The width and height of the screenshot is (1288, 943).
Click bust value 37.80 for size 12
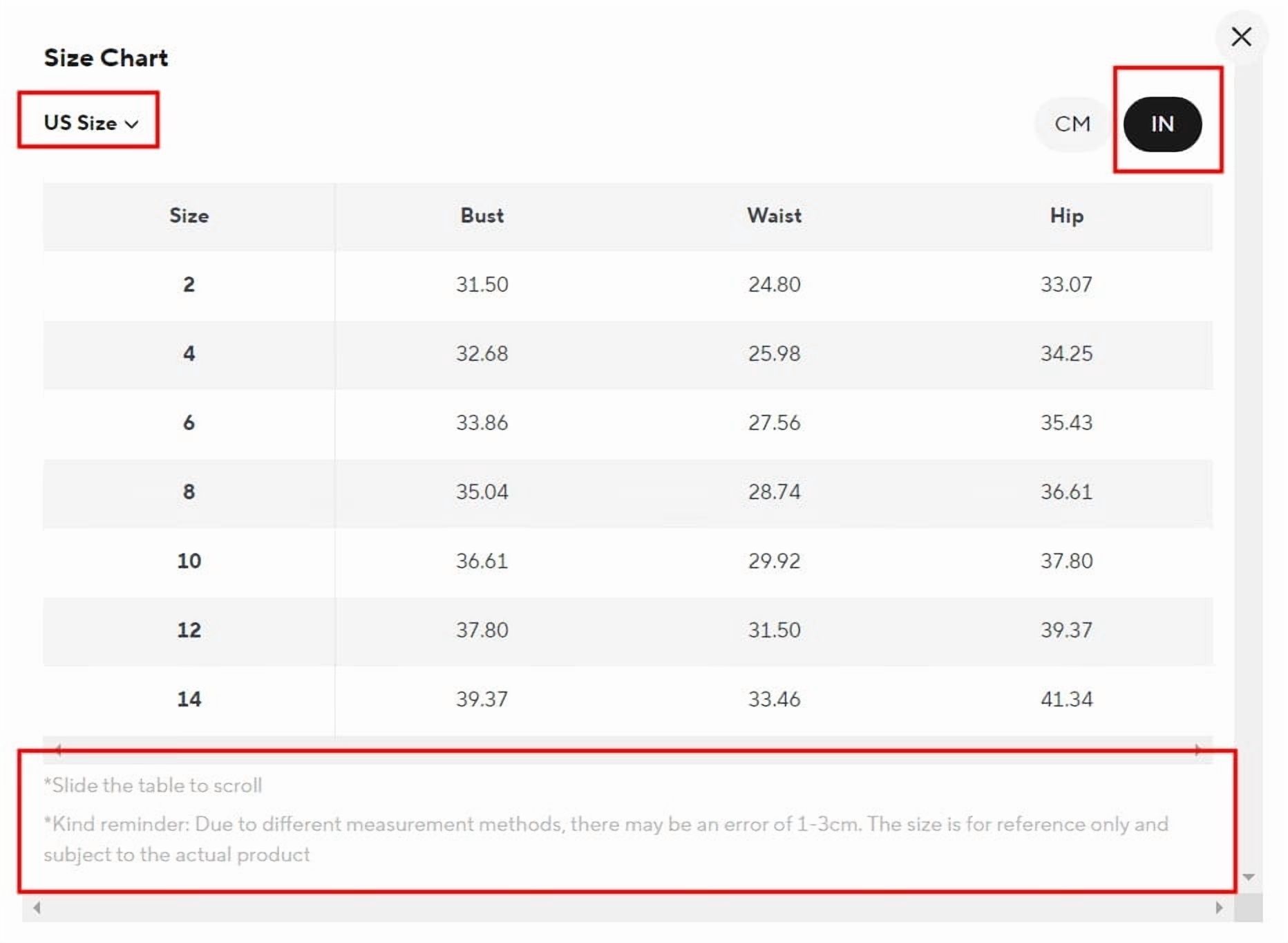[x=482, y=630]
